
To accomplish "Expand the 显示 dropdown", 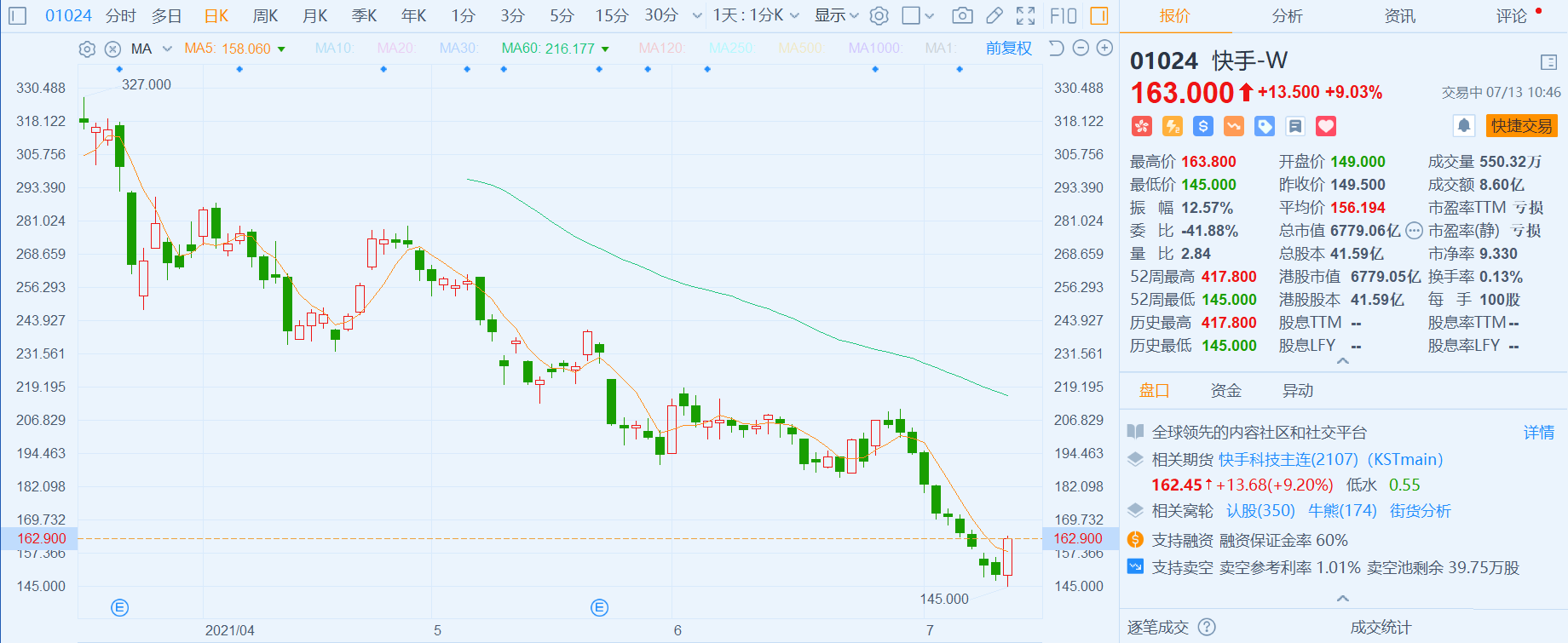I will click(837, 15).
